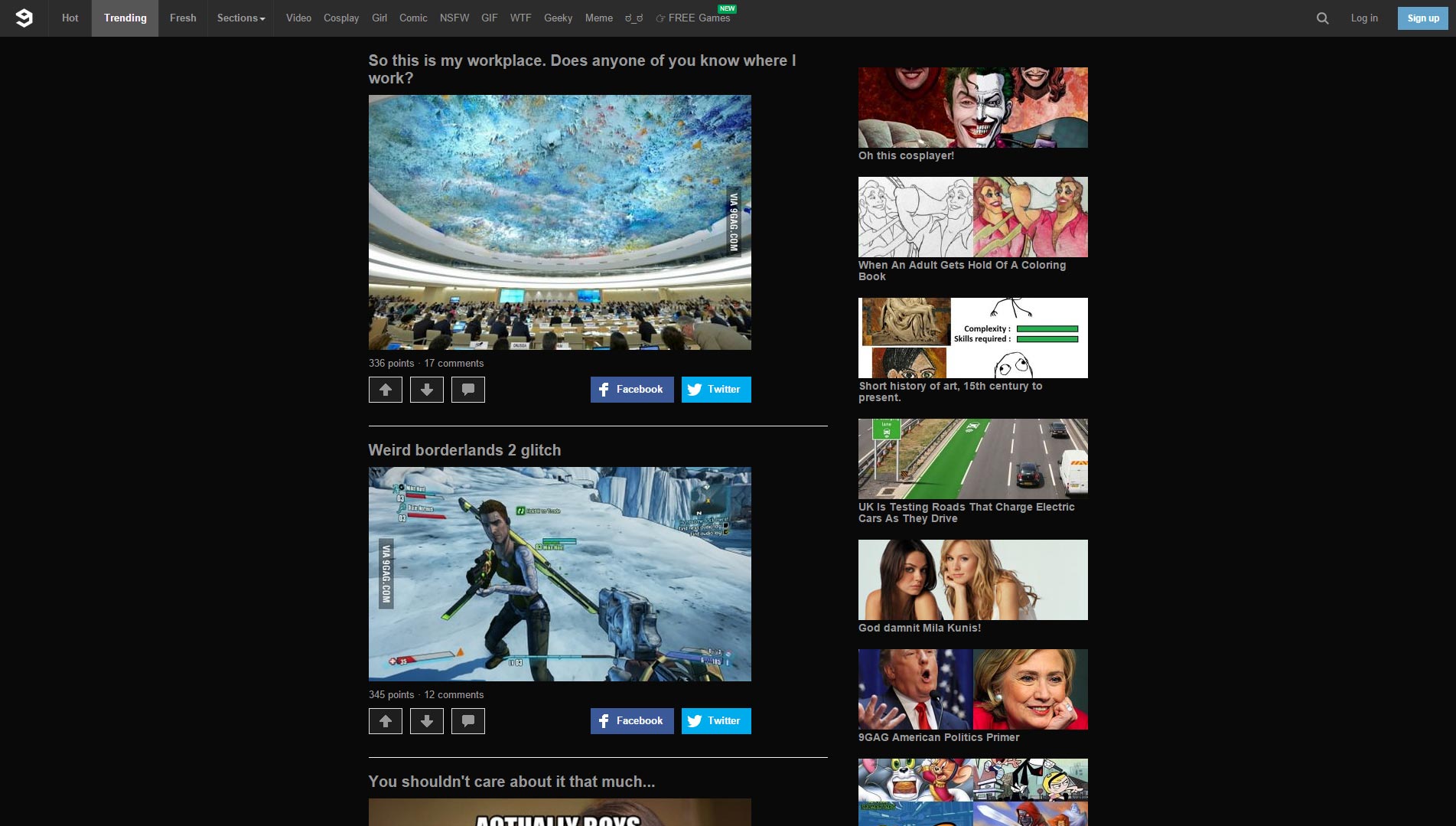Open the FREE Games link
The height and width of the screenshot is (826, 1456).
click(694, 18)
